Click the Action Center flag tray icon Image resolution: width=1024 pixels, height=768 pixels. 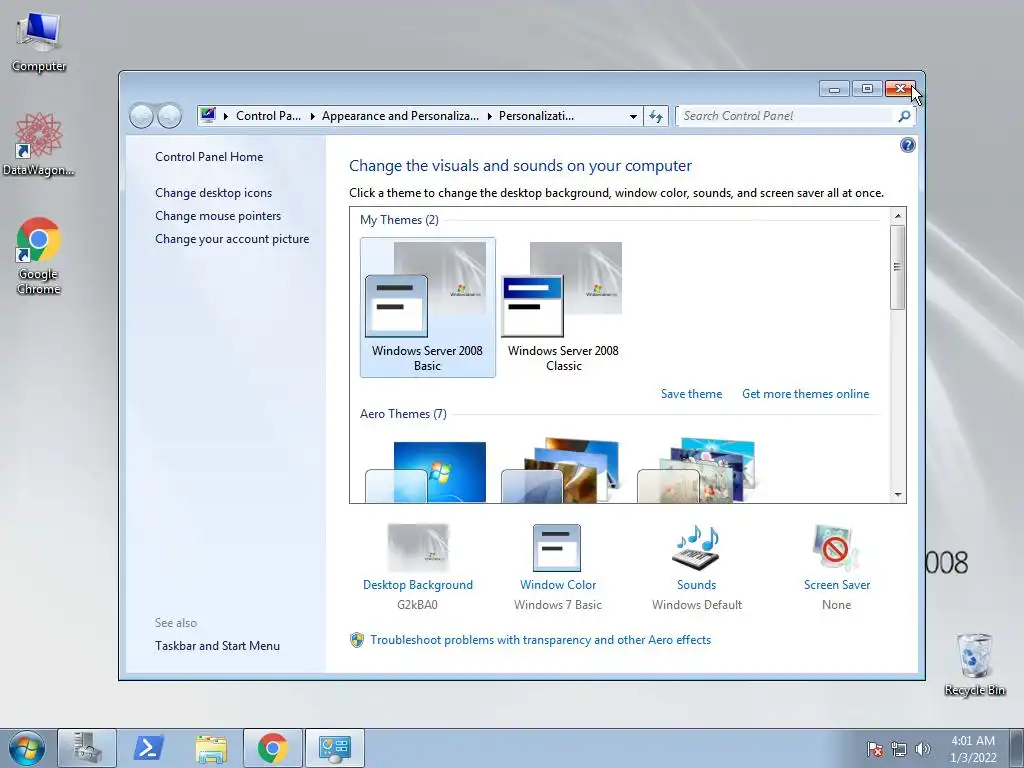(874, 749)
